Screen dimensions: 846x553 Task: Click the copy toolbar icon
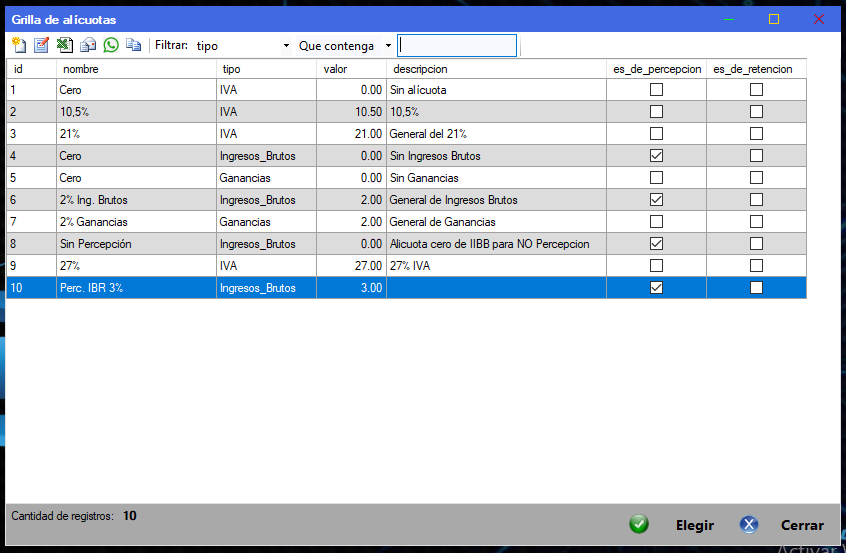point(133,45)
